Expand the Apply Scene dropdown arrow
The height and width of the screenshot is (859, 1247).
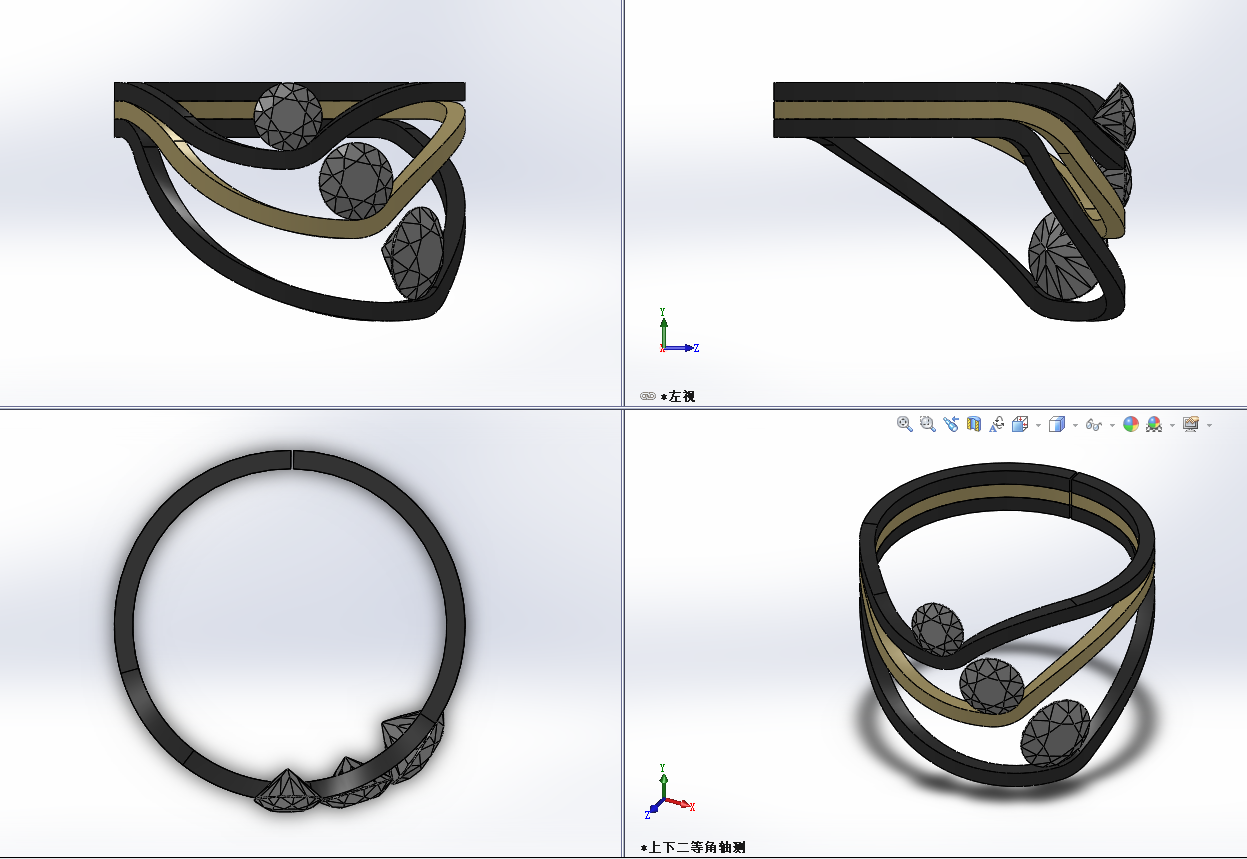[x=1172, y=425]
